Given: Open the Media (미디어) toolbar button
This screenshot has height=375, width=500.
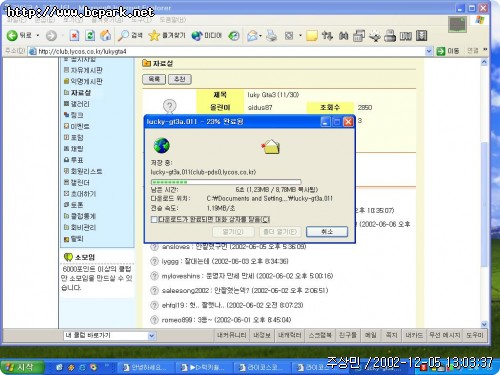Looking at the screenshot, I should [207, 35].
